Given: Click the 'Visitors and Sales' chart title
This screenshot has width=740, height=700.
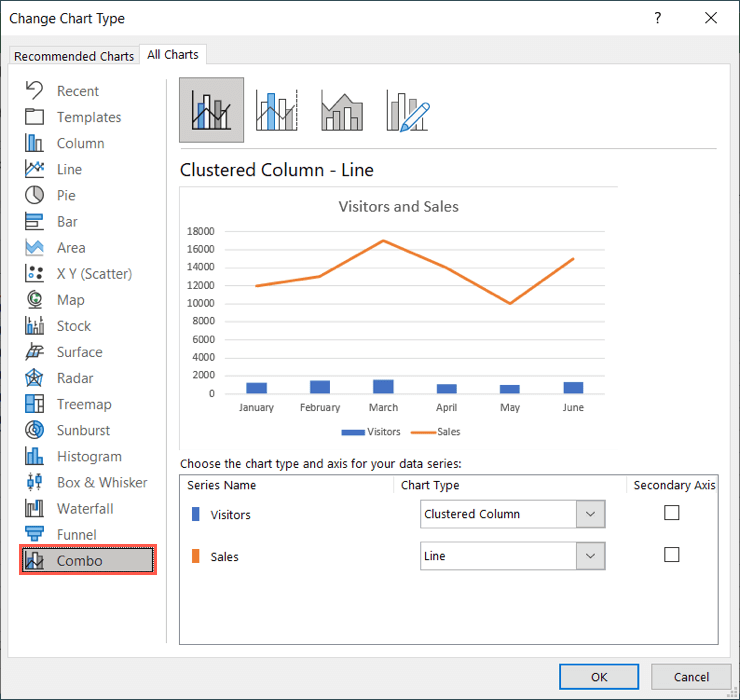Looking at the screenshot, I should pos(398,207).
